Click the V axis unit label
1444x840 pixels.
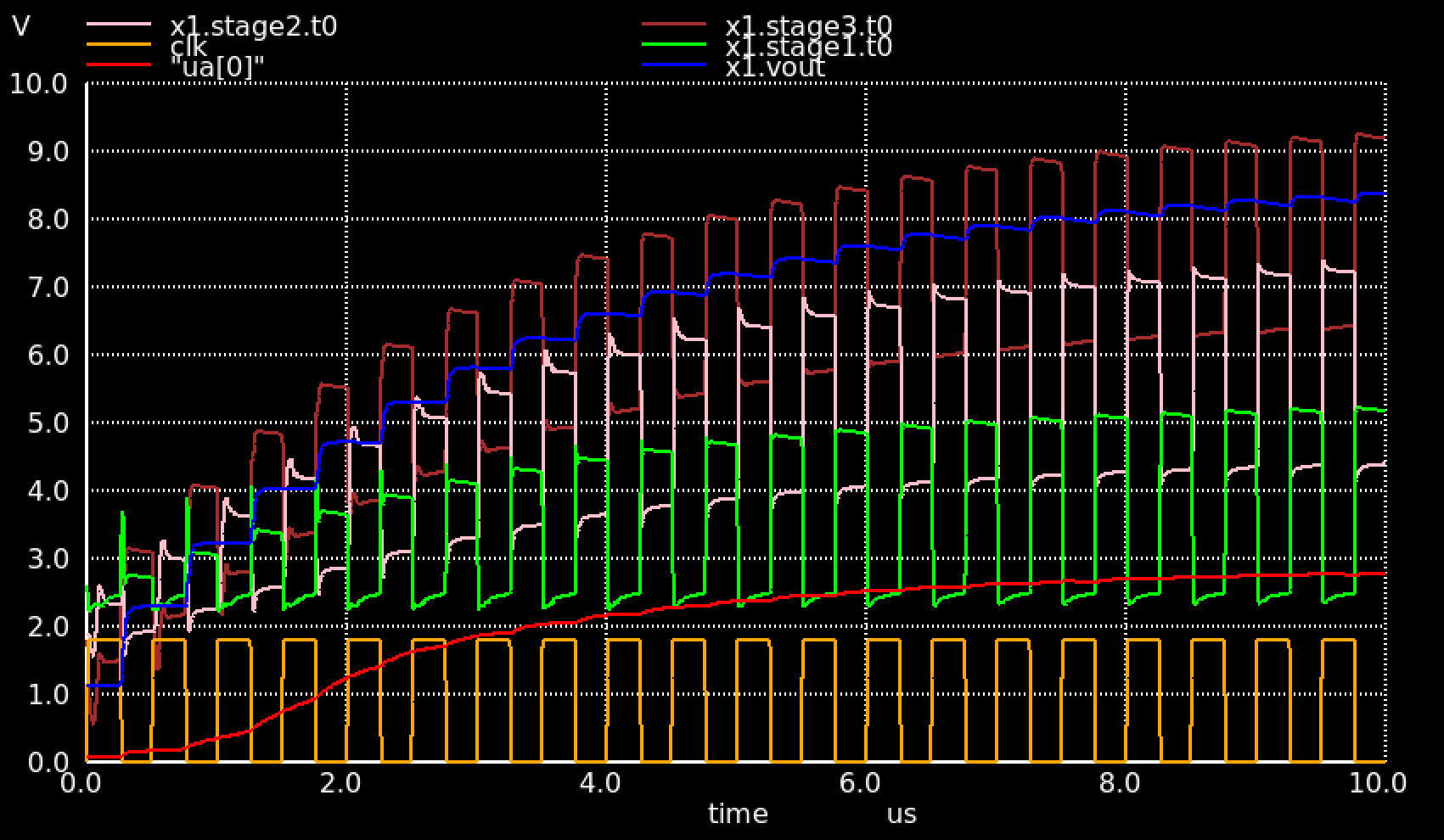21,26
